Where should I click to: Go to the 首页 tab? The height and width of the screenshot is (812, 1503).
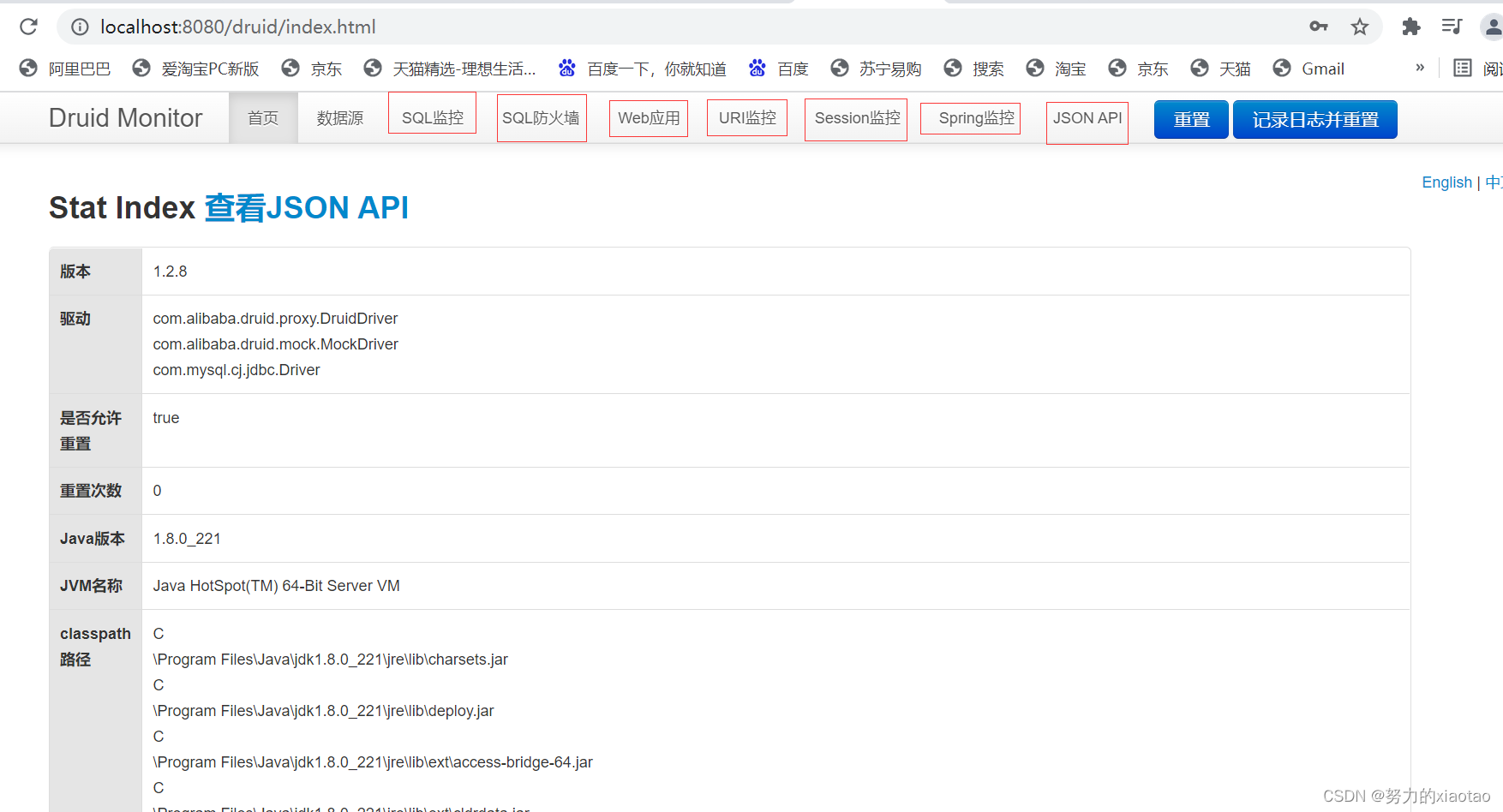pyautogui.click(x=263, y=117)
